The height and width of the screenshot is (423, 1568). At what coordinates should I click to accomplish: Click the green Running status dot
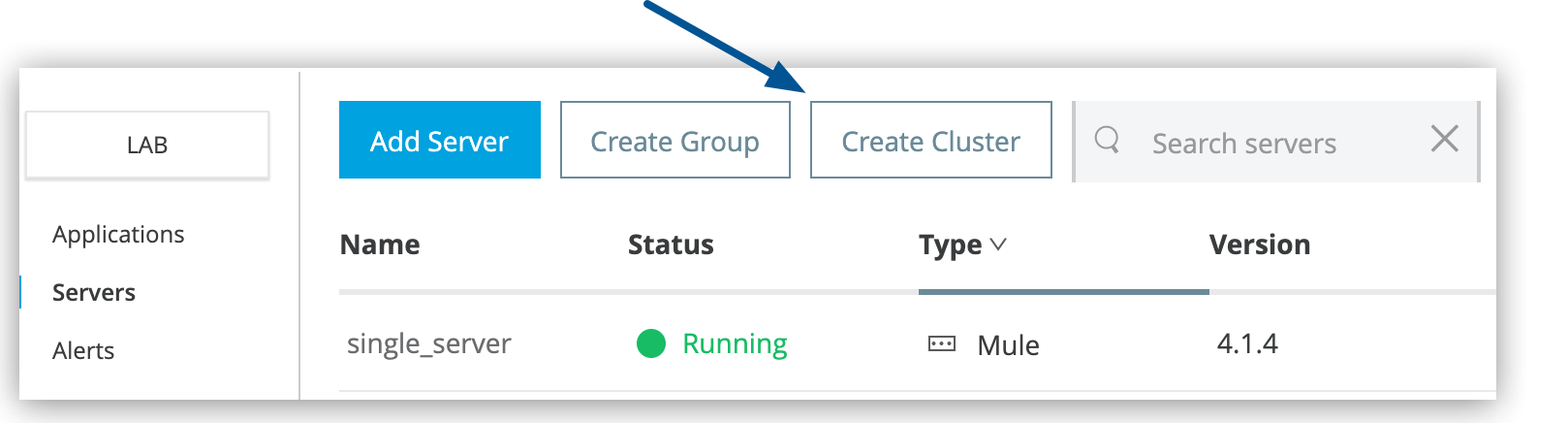(x=651, y=343)
